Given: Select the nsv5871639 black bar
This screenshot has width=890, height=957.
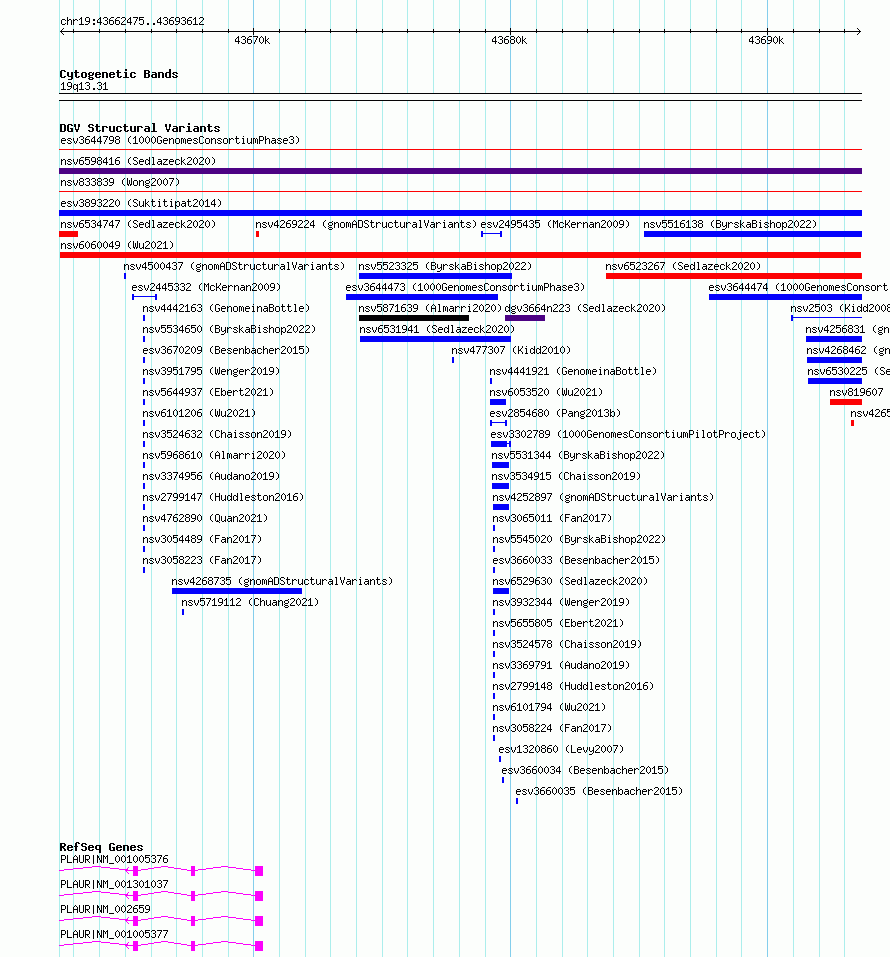Looking at the screenshot, I should (x=414, y=318).
